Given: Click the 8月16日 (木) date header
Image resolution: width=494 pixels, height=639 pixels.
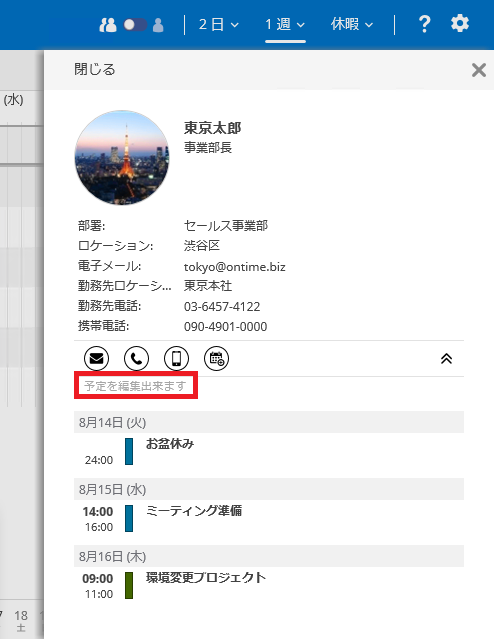Looking at the screenshot, I should click(x=269, y=556).
